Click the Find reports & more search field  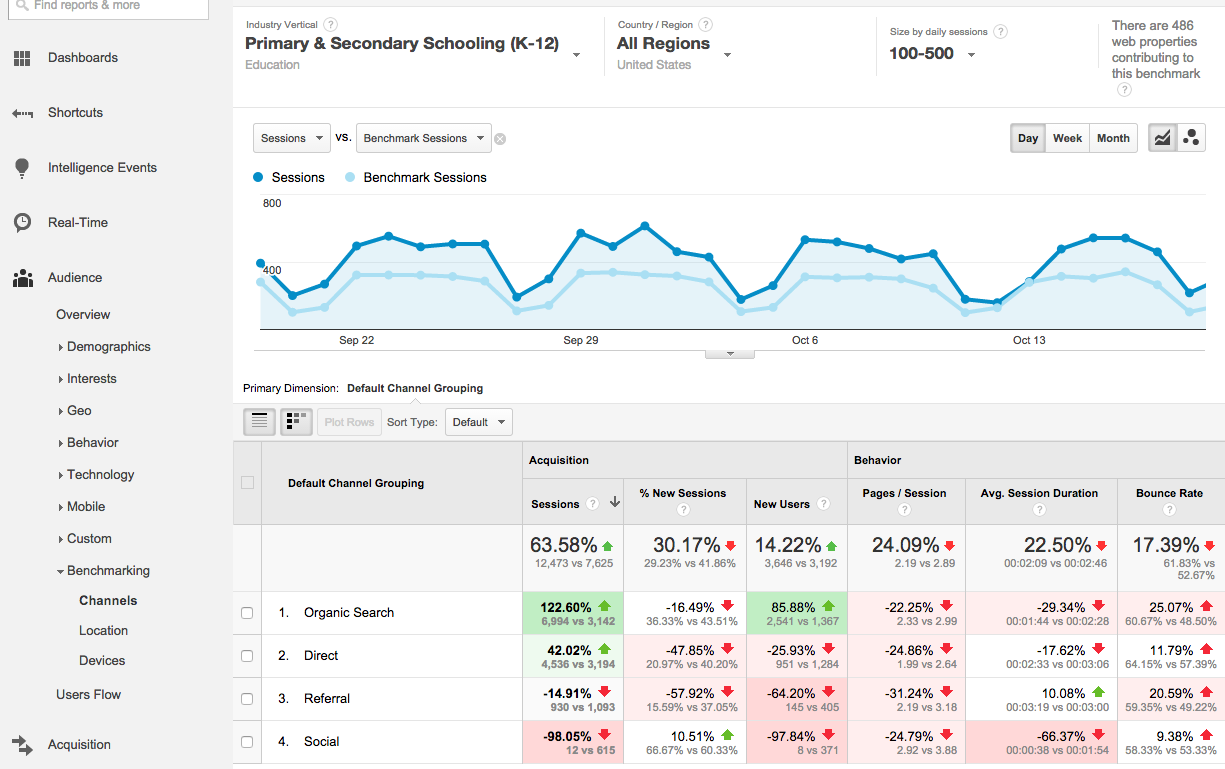pyautogui.click(x=107, y=9)
